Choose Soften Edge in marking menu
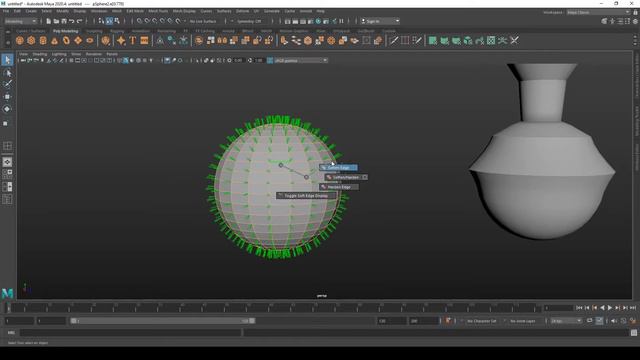This screenshot has width=640, height=360. click(338, 168)
